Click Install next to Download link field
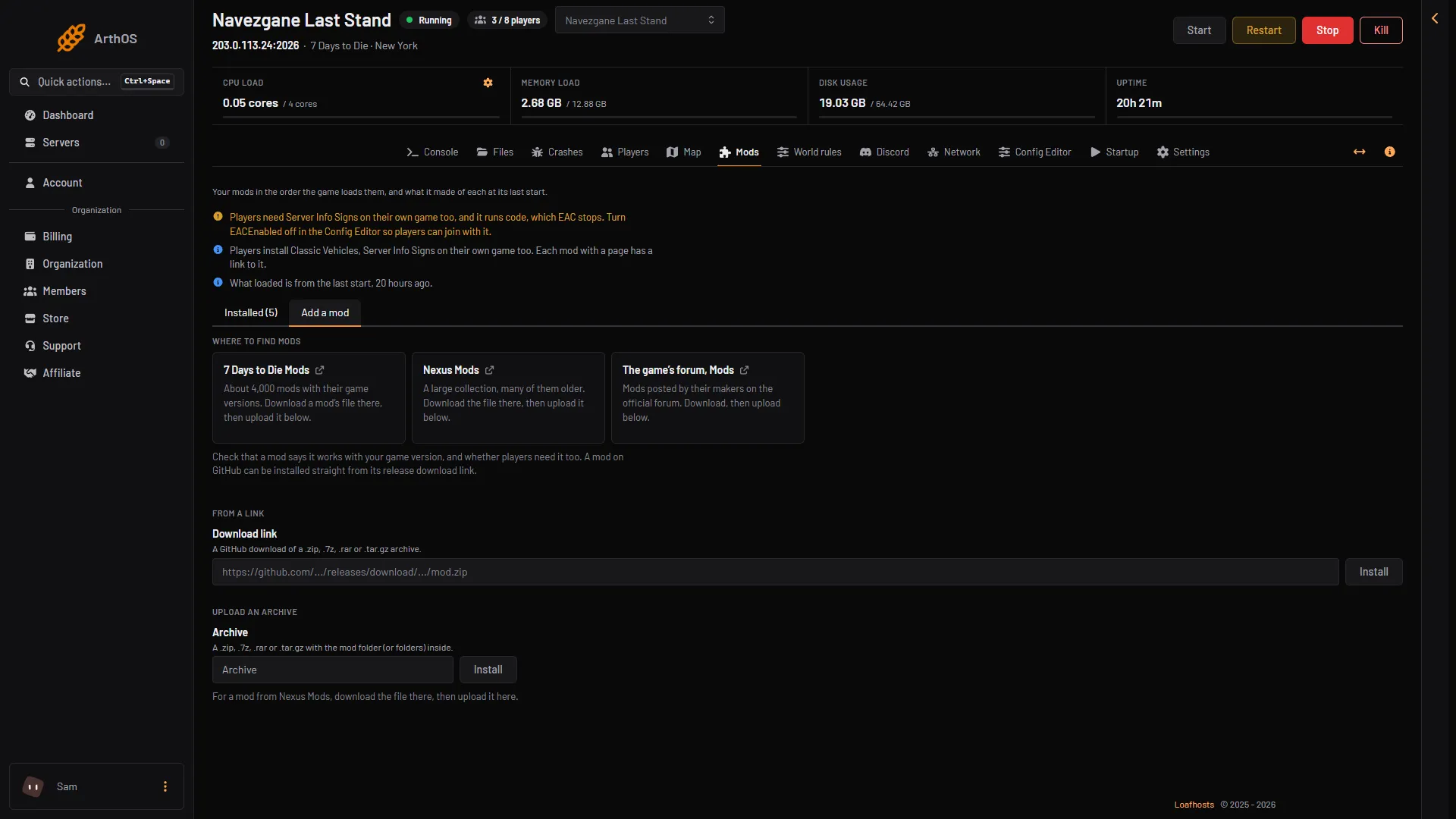The image size is (1456, 819). point(1374,572)
